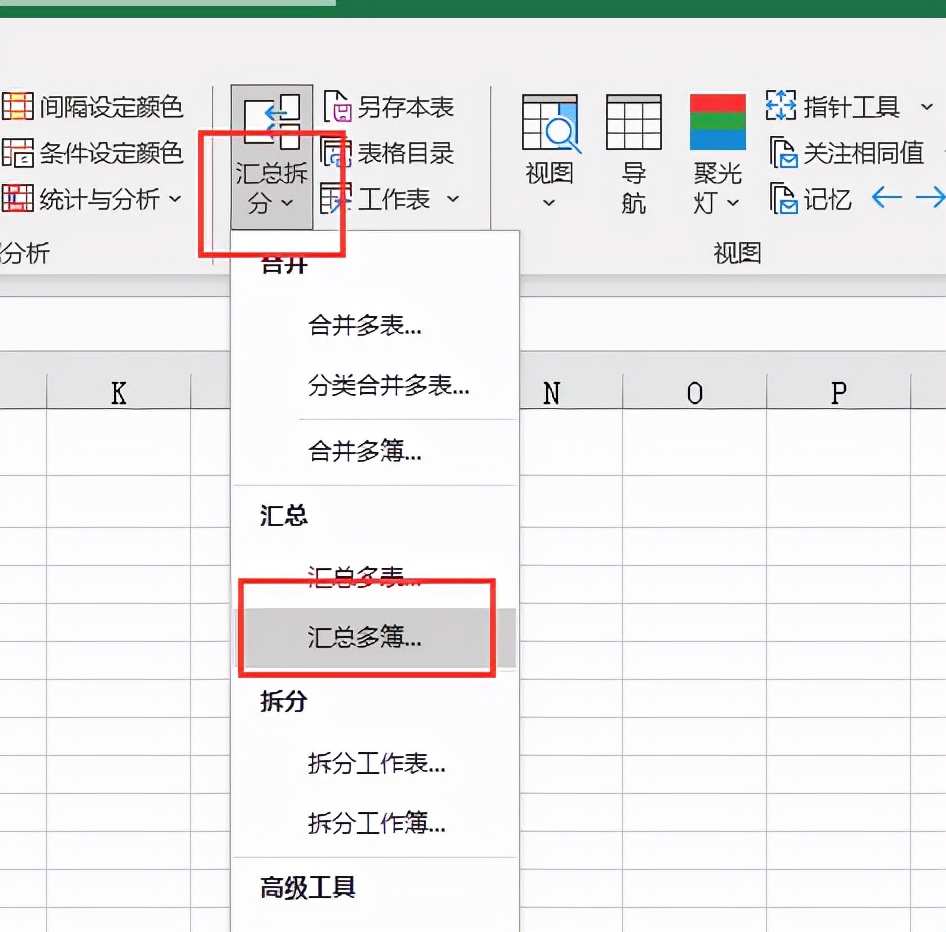The image size is (946, 932).
Task: Open the 条件设定颜色 tool
Action: point(92,153)
